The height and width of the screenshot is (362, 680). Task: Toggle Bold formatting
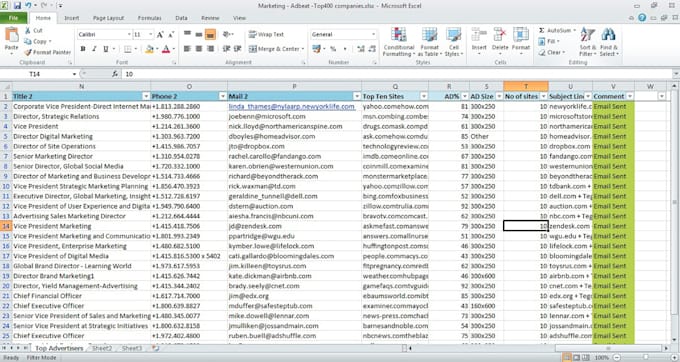tap(83, 49)
